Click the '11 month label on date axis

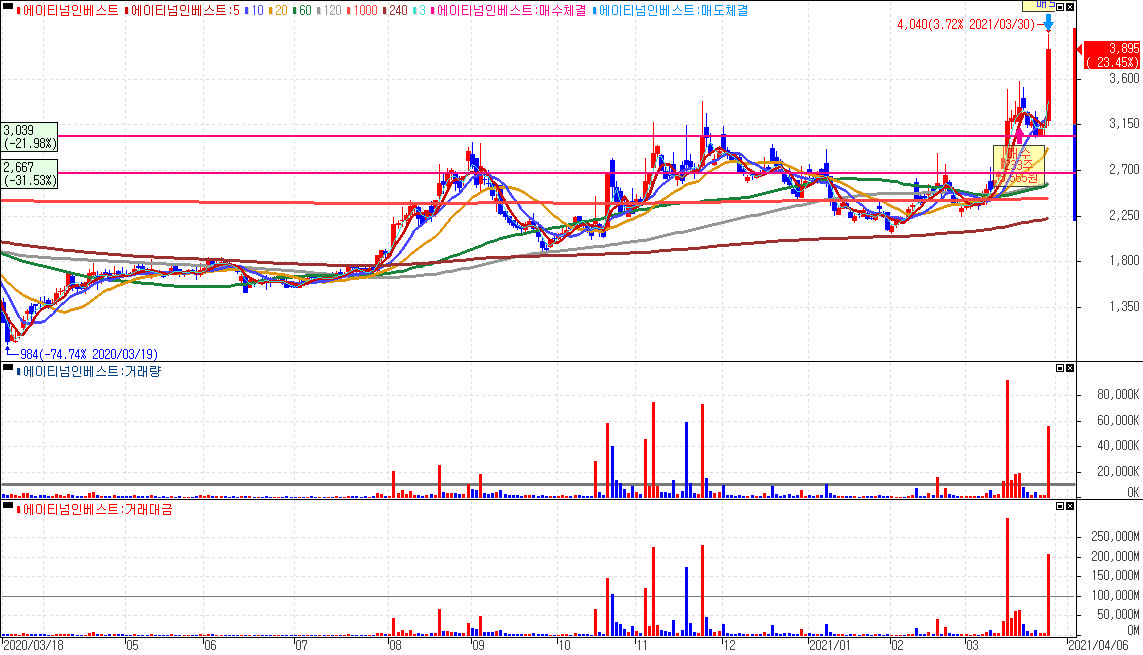click(x=639, y=646)
